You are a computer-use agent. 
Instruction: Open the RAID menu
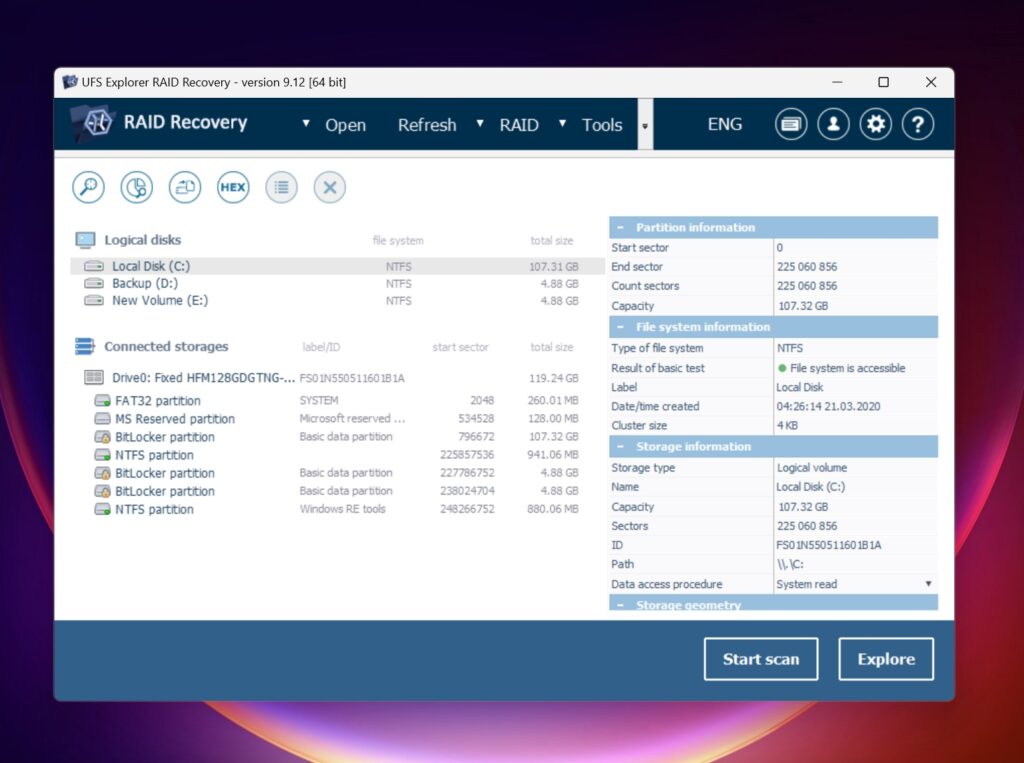pyautogui.click(x=519, y=124)
